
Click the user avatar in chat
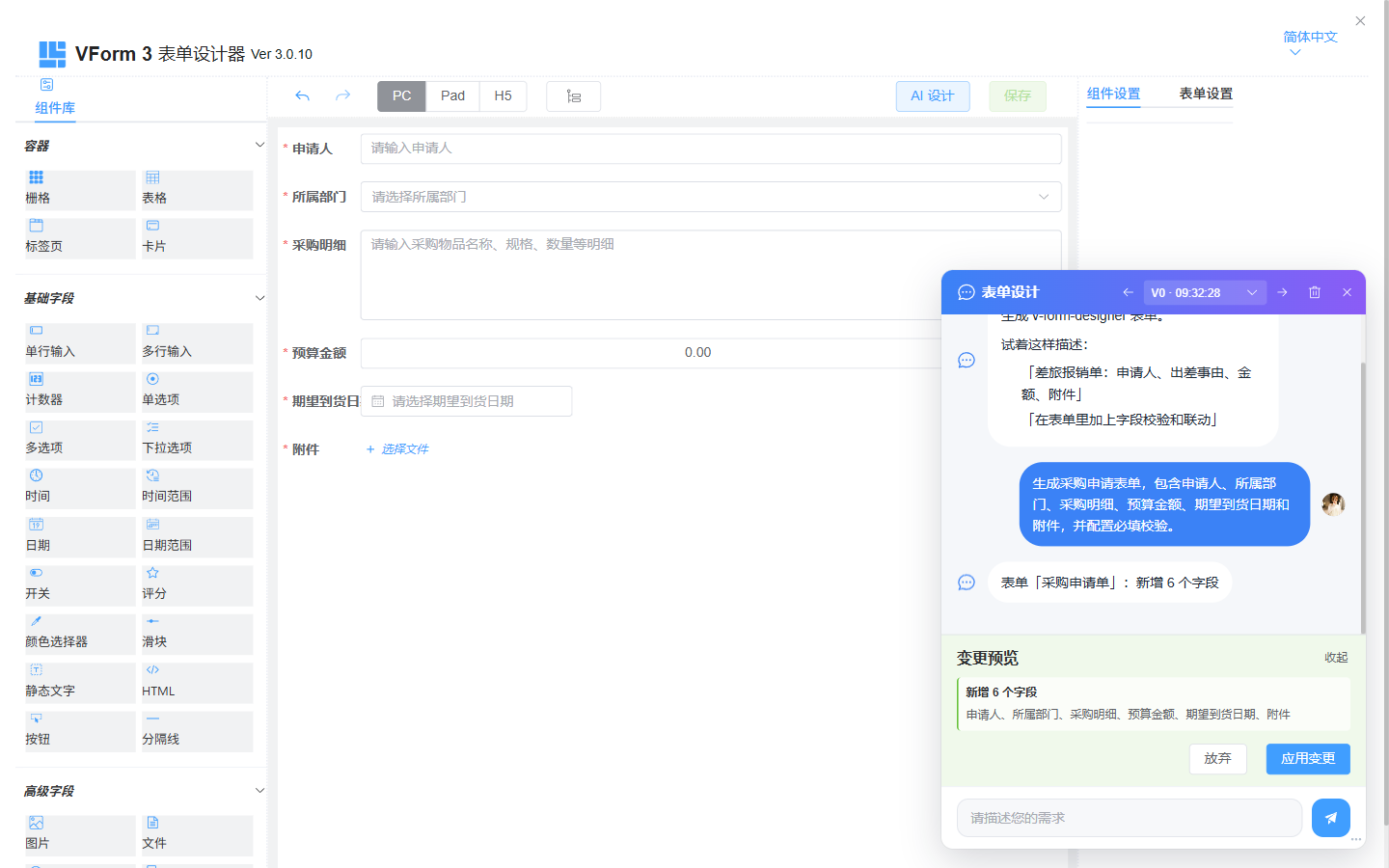coord(1333,504)
